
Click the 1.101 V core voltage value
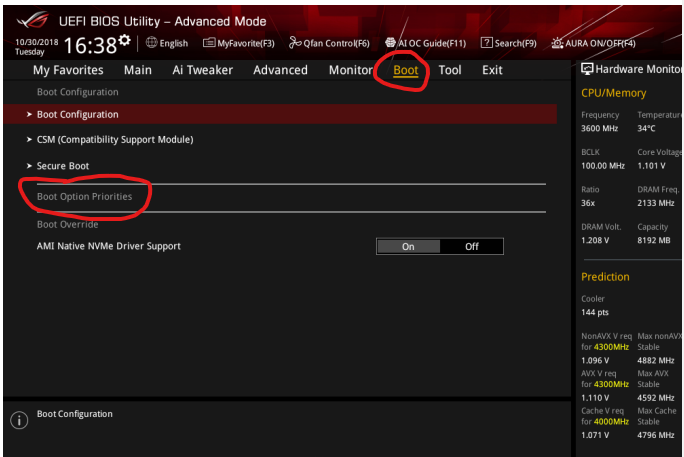point(651,166)
